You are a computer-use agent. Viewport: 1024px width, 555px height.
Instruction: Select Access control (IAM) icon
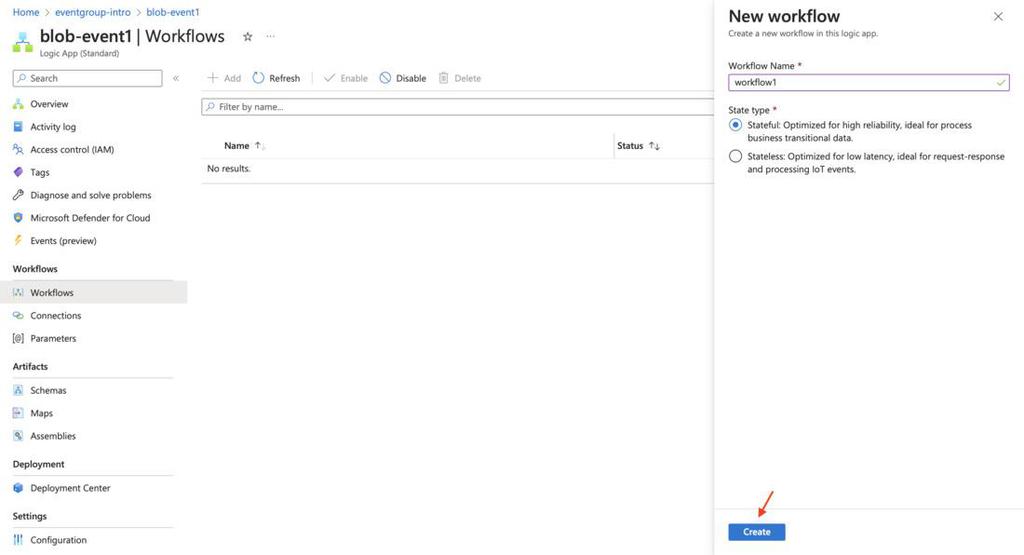point(18,150)
